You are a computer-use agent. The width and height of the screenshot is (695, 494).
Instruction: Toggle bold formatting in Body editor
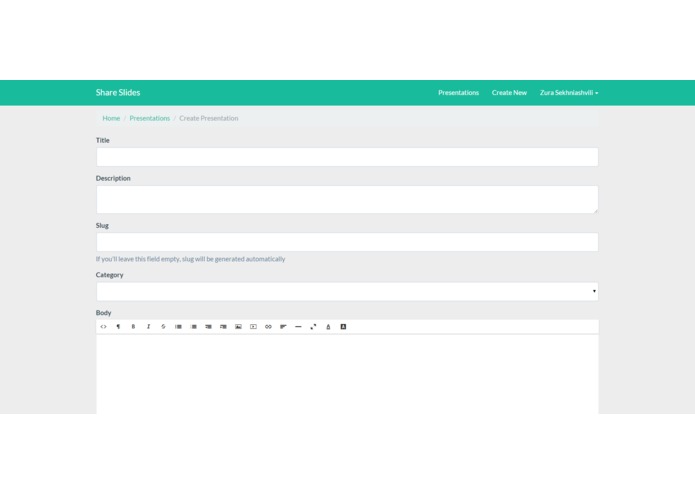pyautogui.click(x=133, y=327)
